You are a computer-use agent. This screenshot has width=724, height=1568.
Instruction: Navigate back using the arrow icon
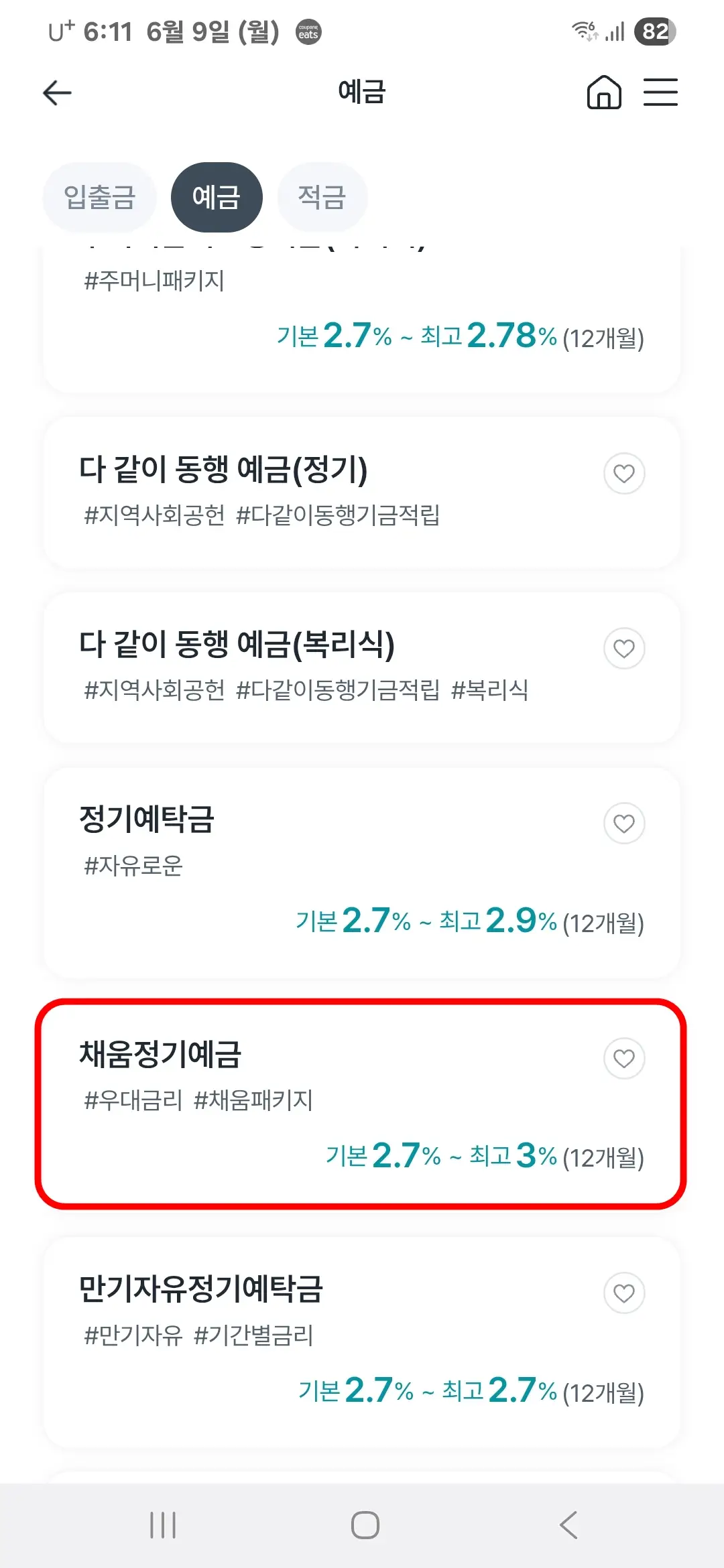[x=57, y=93]
